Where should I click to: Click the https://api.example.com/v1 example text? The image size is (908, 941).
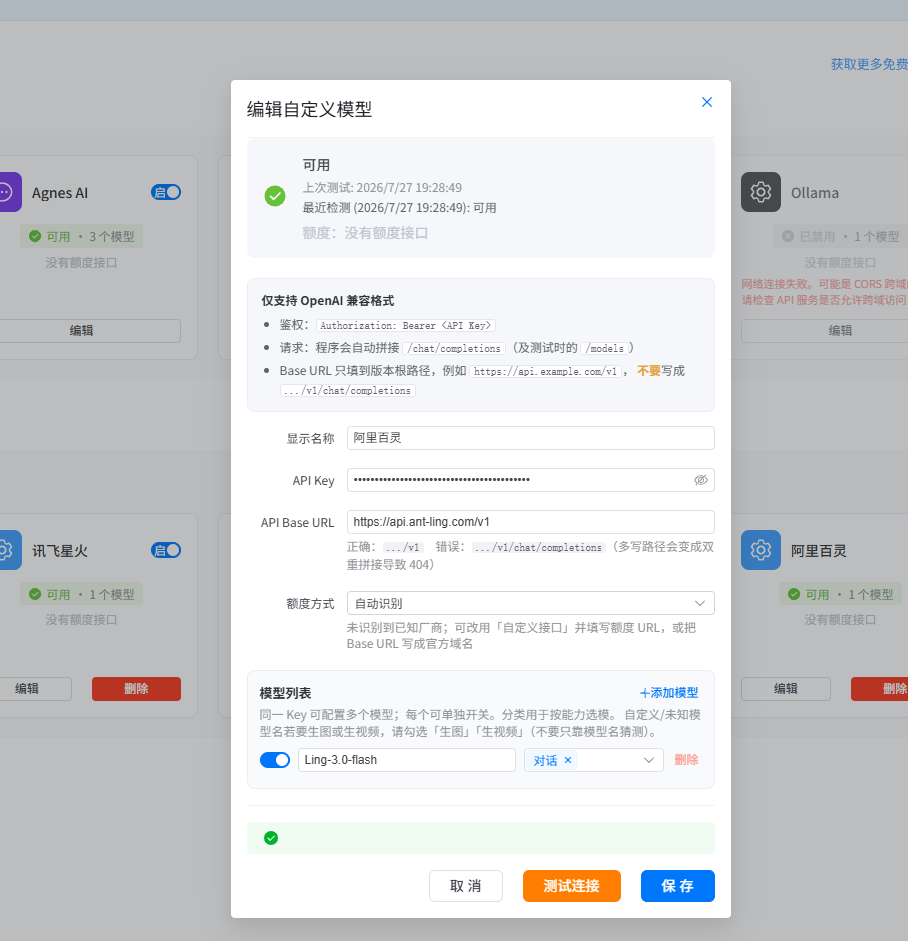[546, 371]
